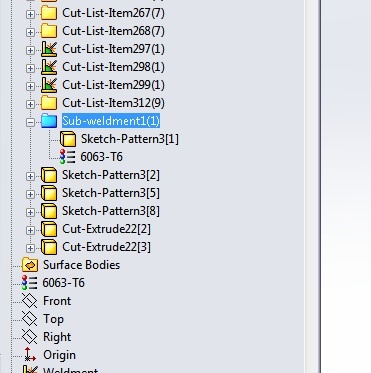Click solid body icon of Sketch-Pattern3[5]
The image size is (371, 373).
point(49,193)
